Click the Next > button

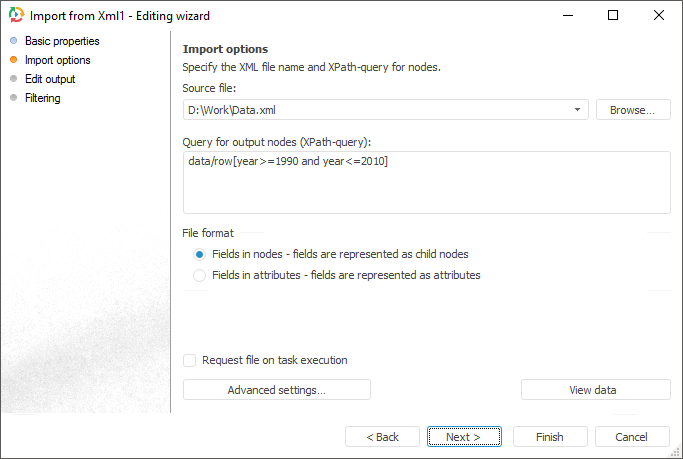(x=463, y=437)
